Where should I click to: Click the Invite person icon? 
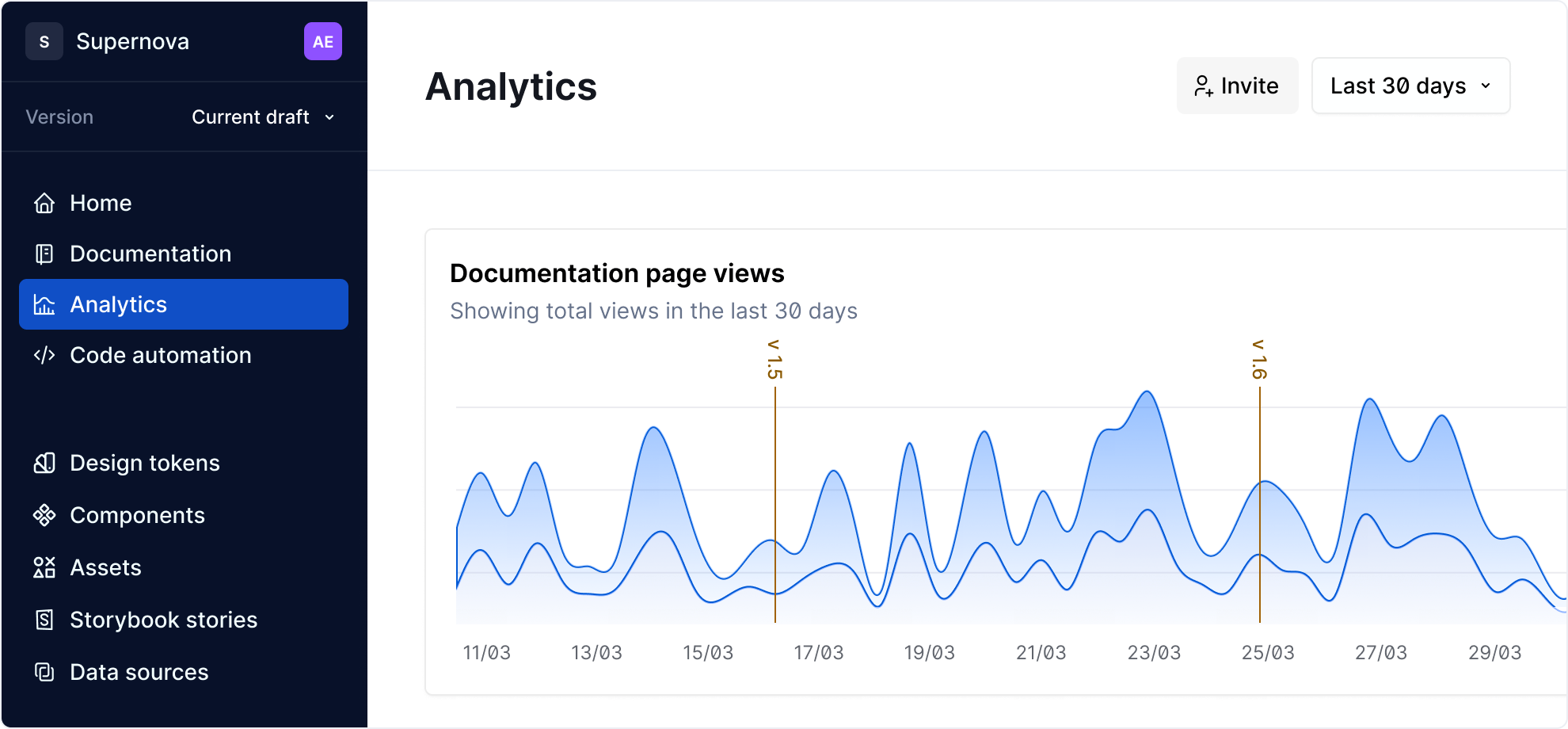tap(1205, 86)
